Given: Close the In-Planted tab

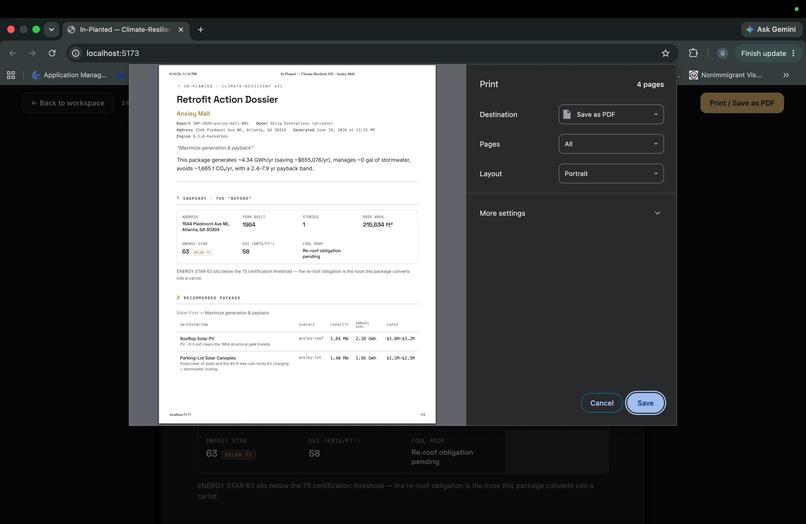Looking at the screenshot, I should pyautogui.click(x=181, y=30).
